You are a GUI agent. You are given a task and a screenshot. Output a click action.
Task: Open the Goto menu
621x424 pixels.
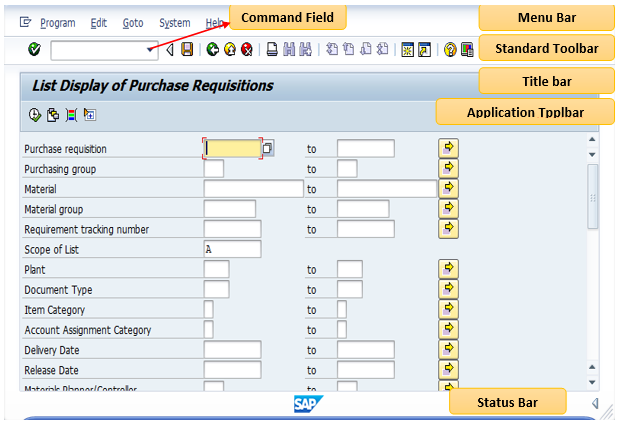[x=132, y=22]
